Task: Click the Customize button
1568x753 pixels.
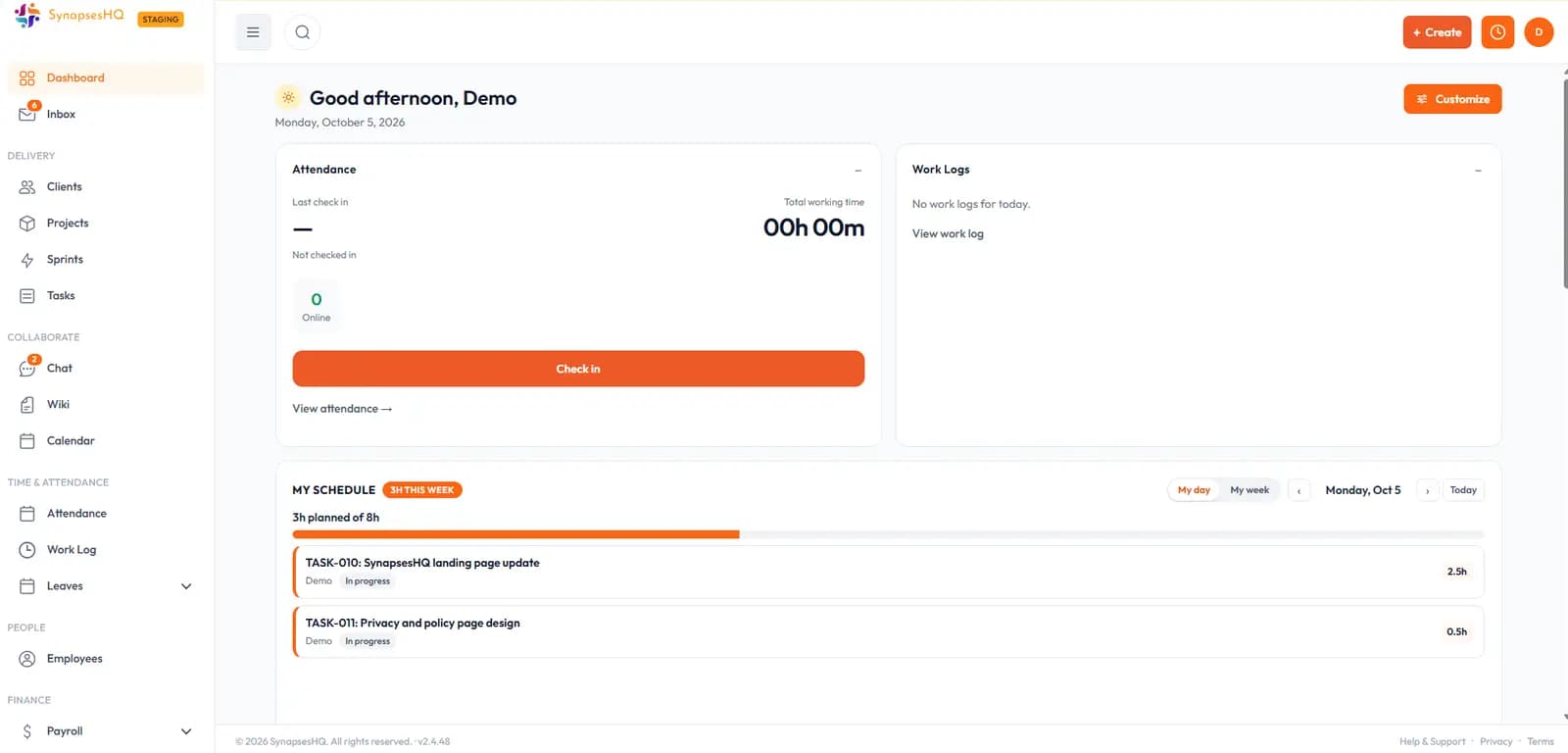Action: tap(1452, 99)
